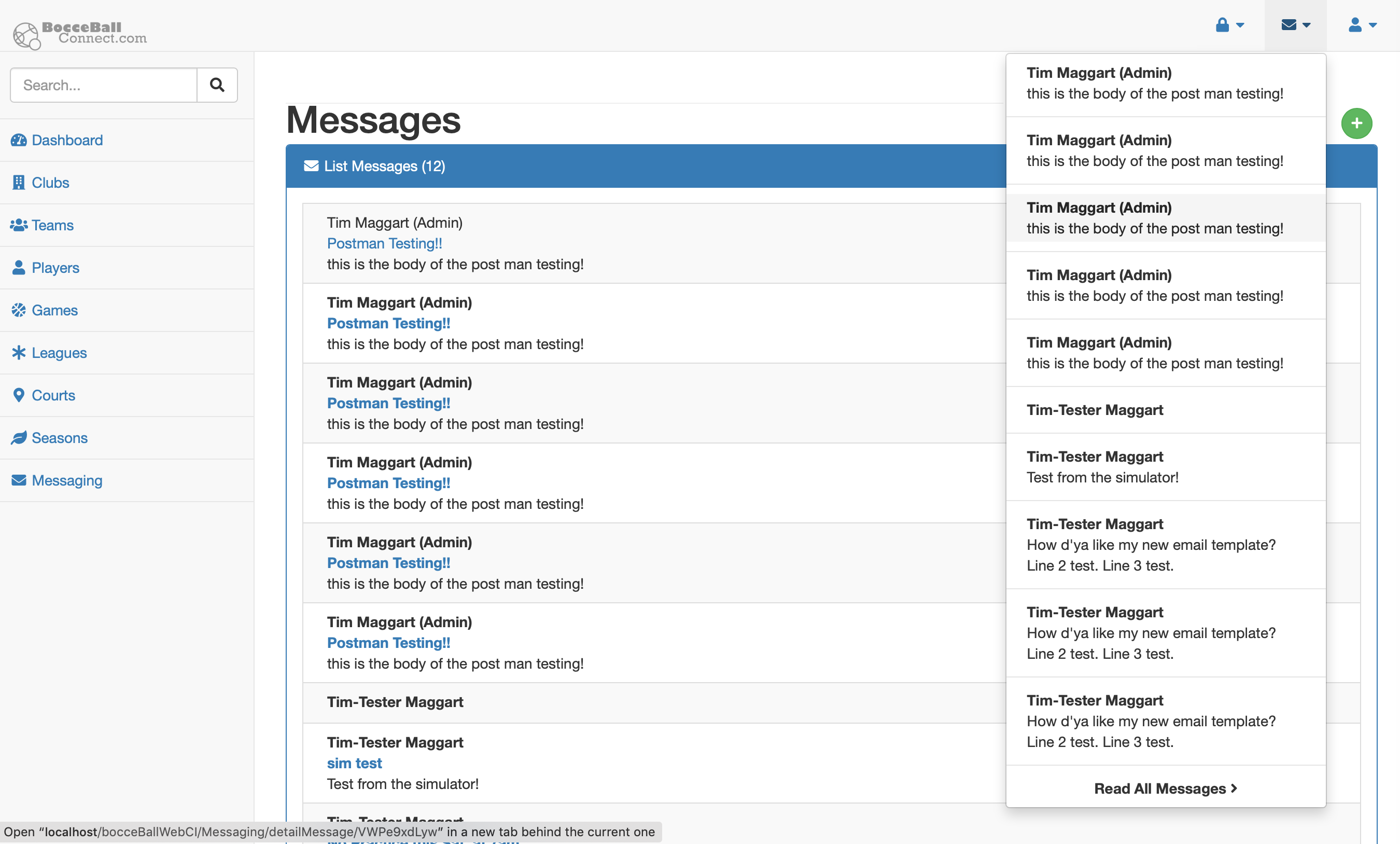Click the Leagues asterisk icon
The height and width of the screenshot is (844, 1400).
pyautogui.click(x=19, y=353)
